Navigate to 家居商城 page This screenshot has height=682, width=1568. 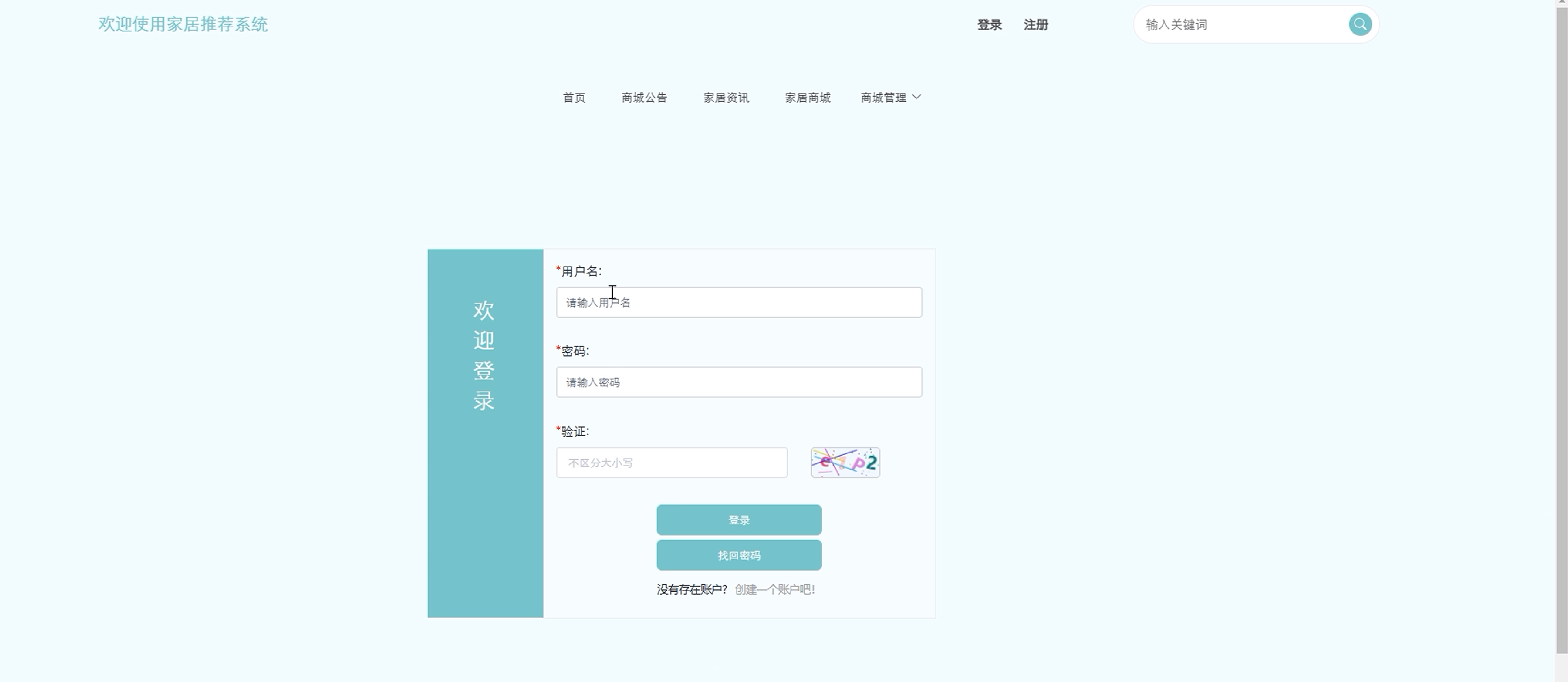(807, 97)
